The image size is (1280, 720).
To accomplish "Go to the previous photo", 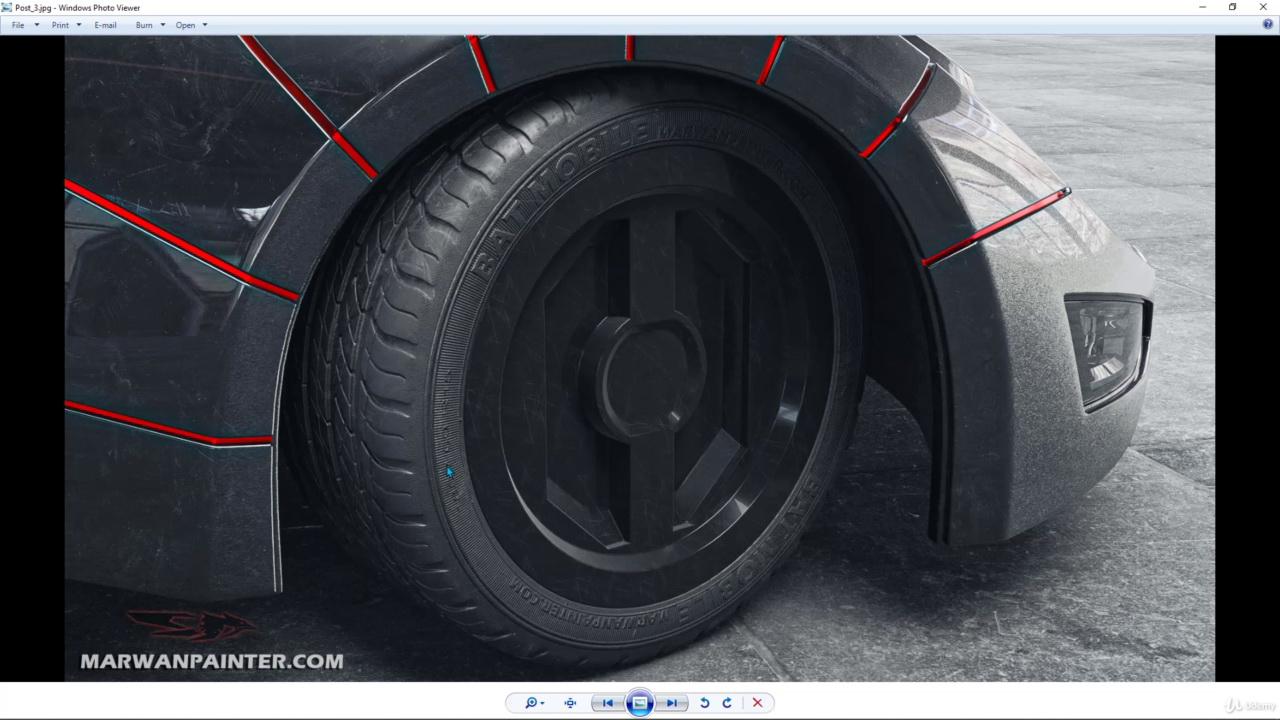I will 607,703.
